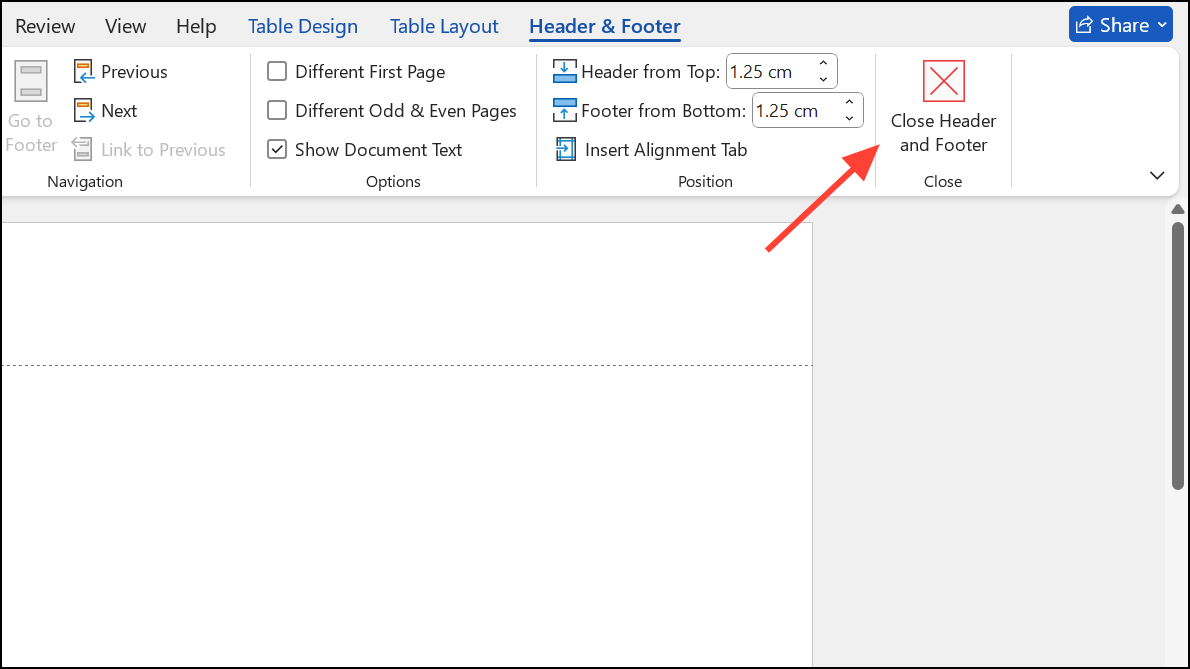Increase Footer from Bottom value
Viewport: 1190px width, 669px height.
[x=849, y=102]
